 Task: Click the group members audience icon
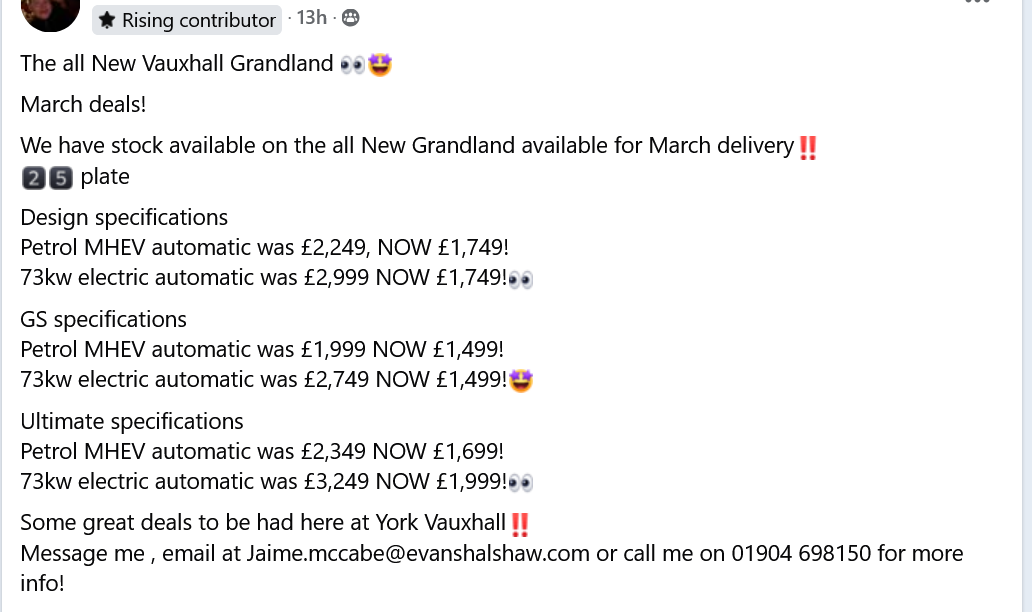[350, 17]
